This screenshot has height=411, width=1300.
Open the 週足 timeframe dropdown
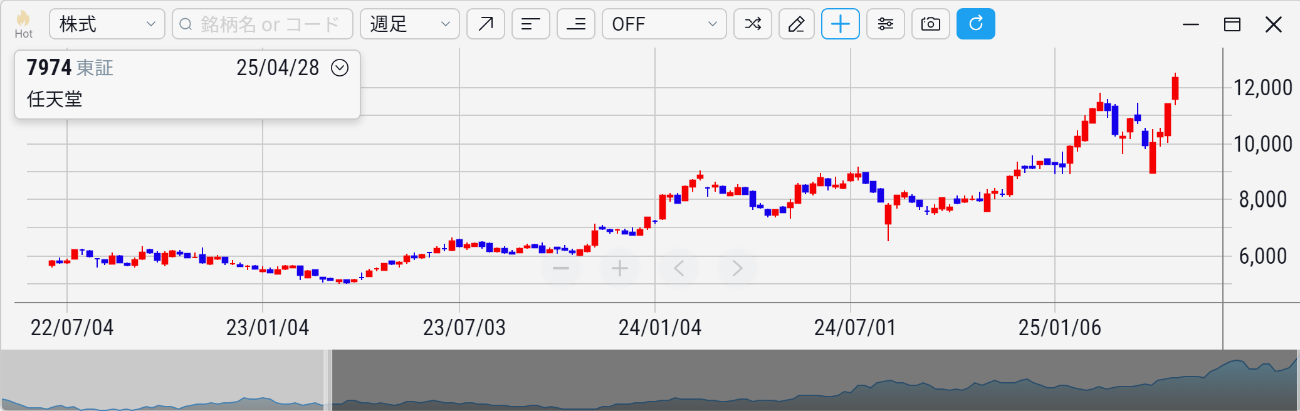(409, 24)
